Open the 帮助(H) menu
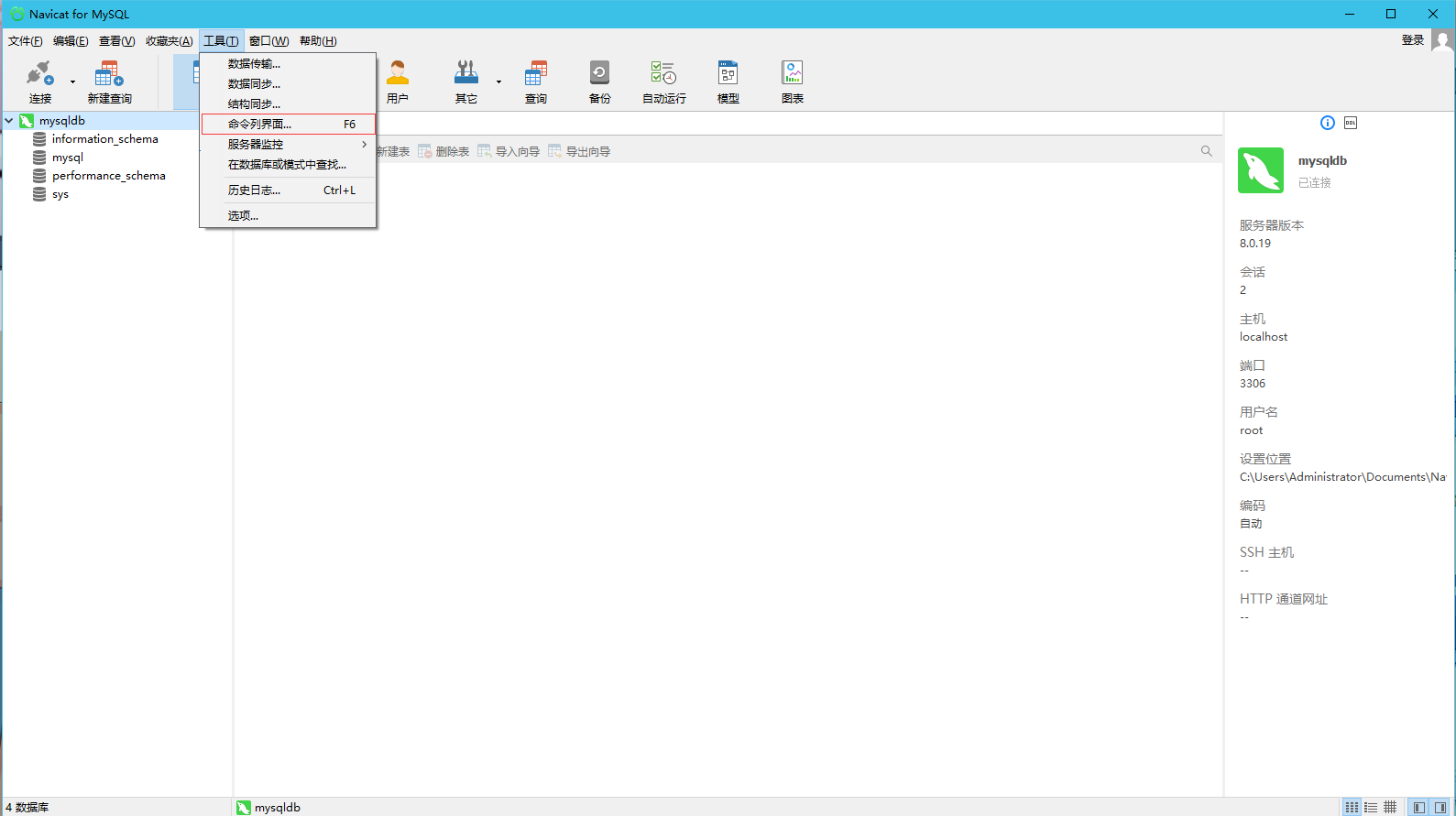 click(318, 41)
